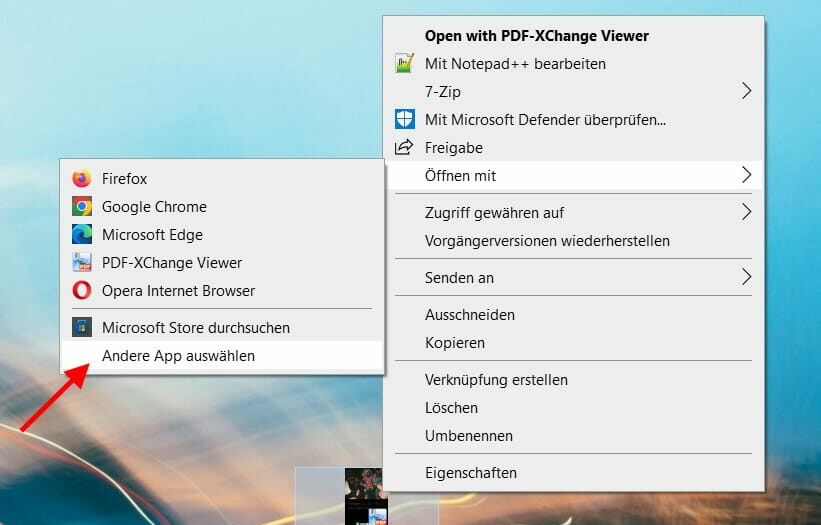Choose Andere App auswählen
821x525 pixels.
click(x=222, y=356)
